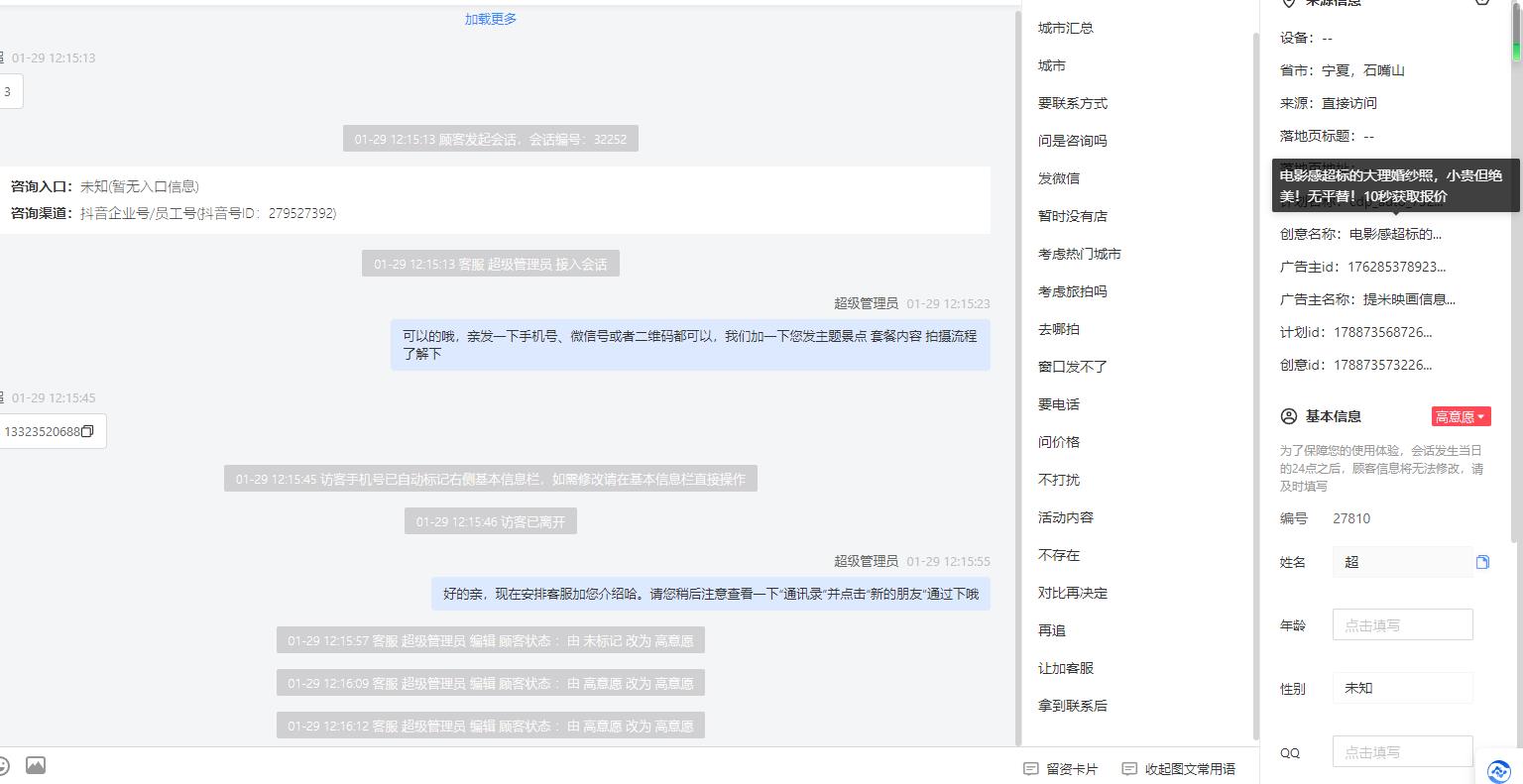Select quick reply 暂时没有店

1073,216
